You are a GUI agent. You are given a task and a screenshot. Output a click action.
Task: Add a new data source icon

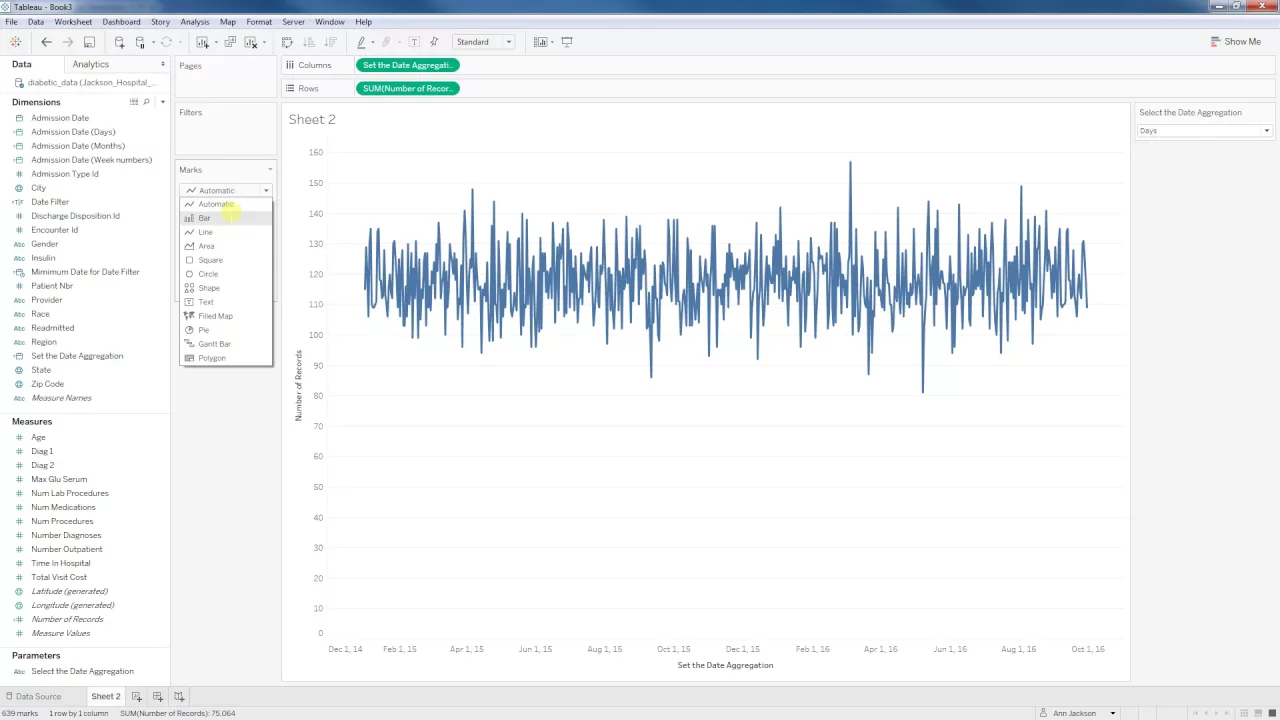[x=119, y=42]
